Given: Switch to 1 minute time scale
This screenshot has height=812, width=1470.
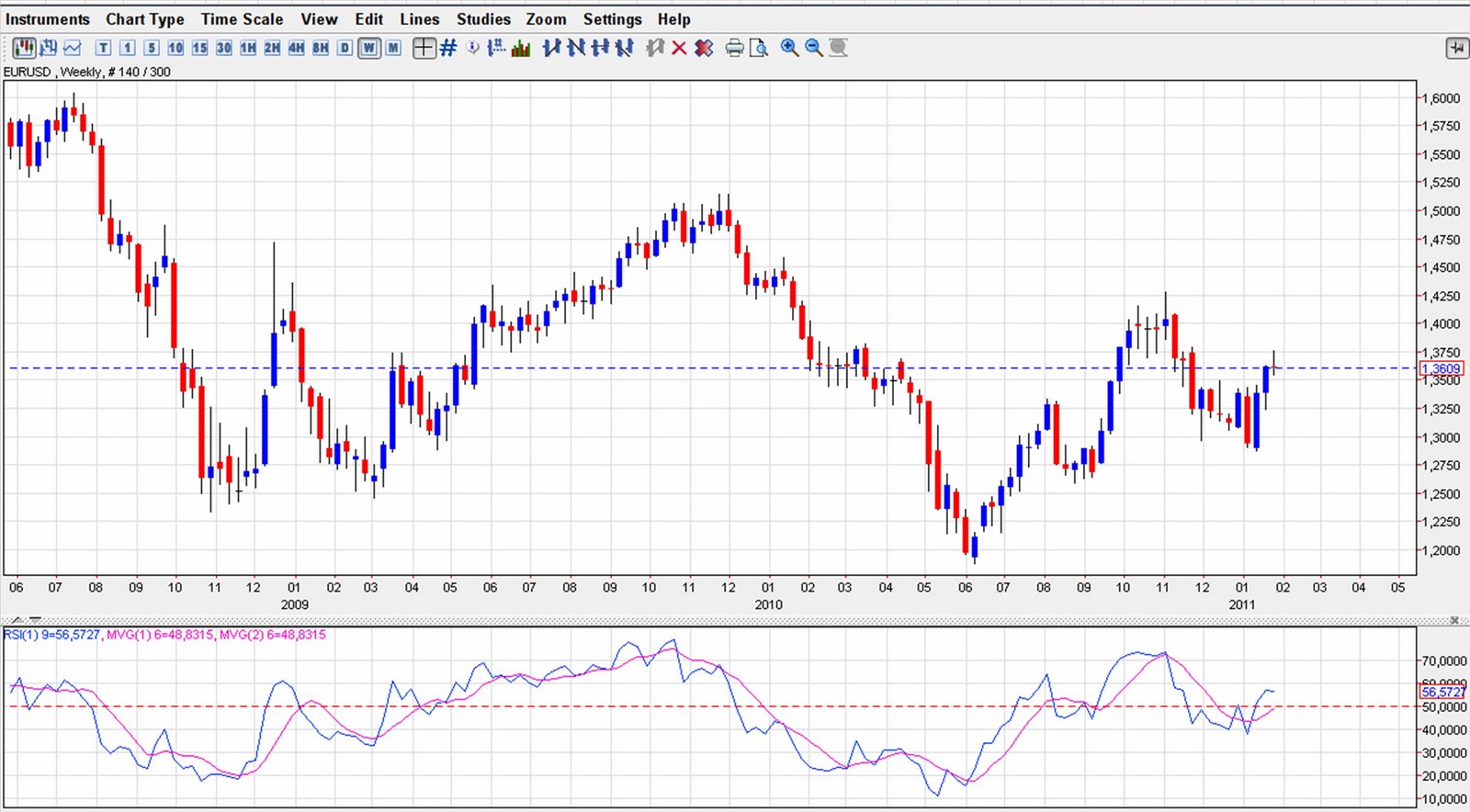Looking at the screenshot, I should tap(128, 48).
